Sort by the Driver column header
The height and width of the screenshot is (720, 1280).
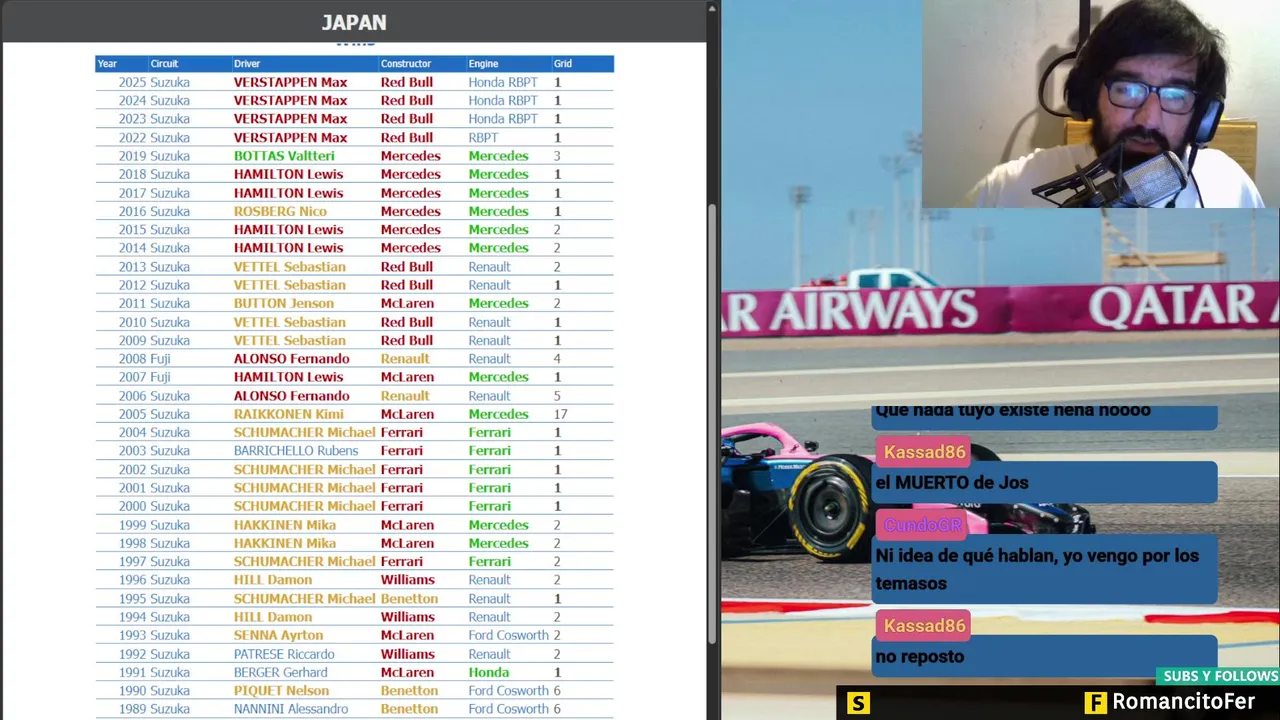[247, 64]
